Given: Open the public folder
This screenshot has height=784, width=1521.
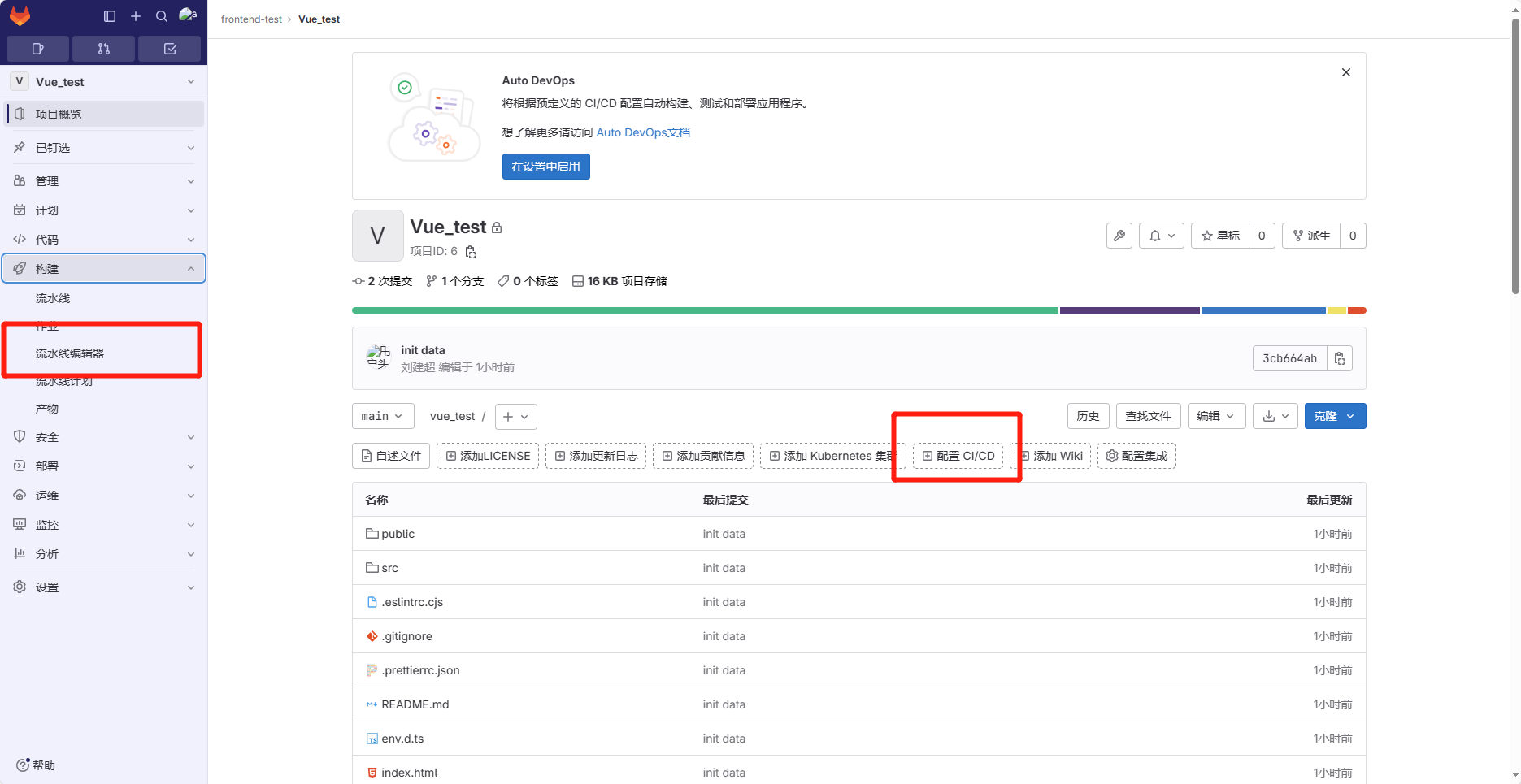Looking at the screenshot, I should coord(398,534).
